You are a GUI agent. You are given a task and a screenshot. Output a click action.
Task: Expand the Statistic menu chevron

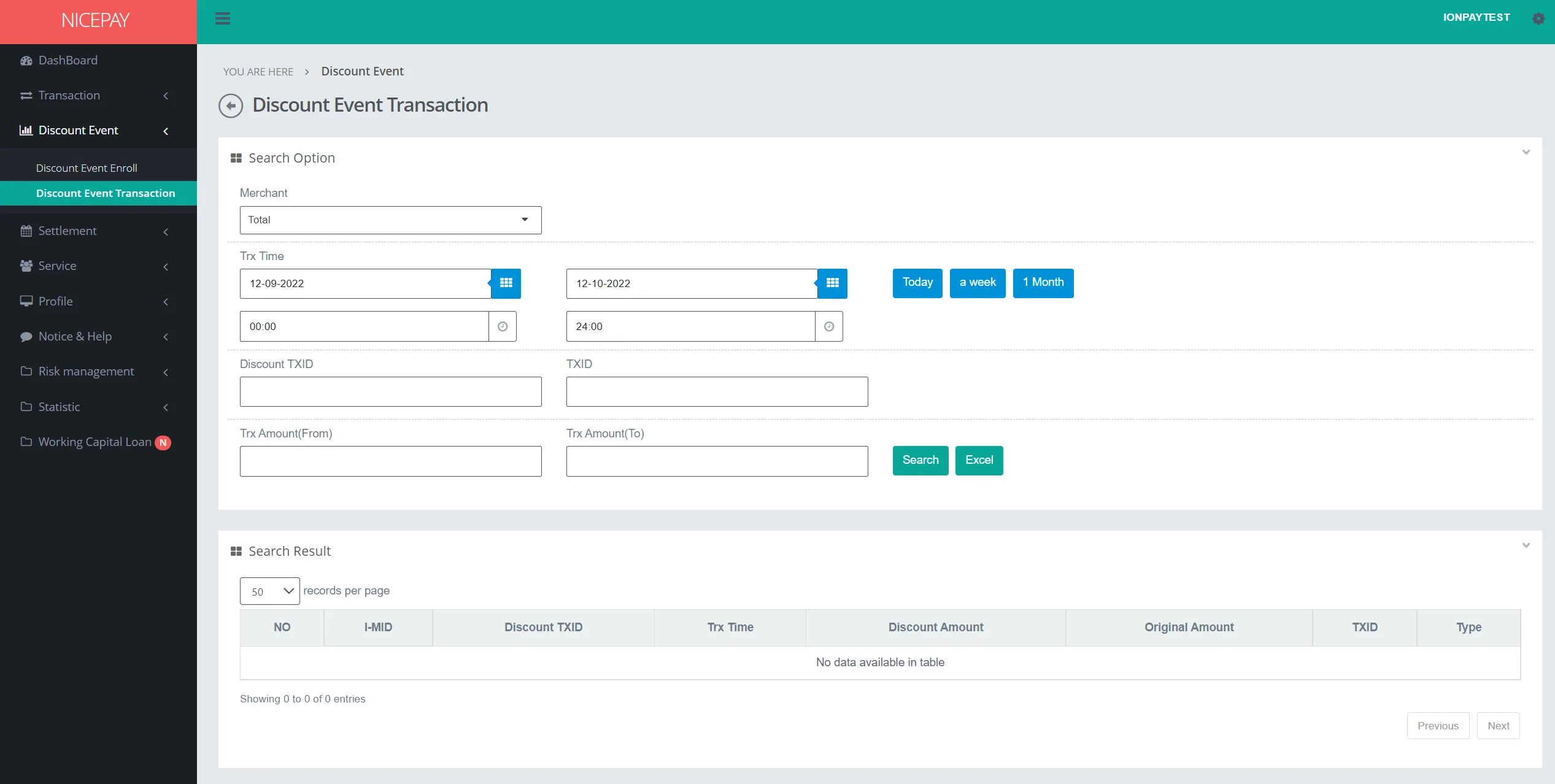pos(166,407)
